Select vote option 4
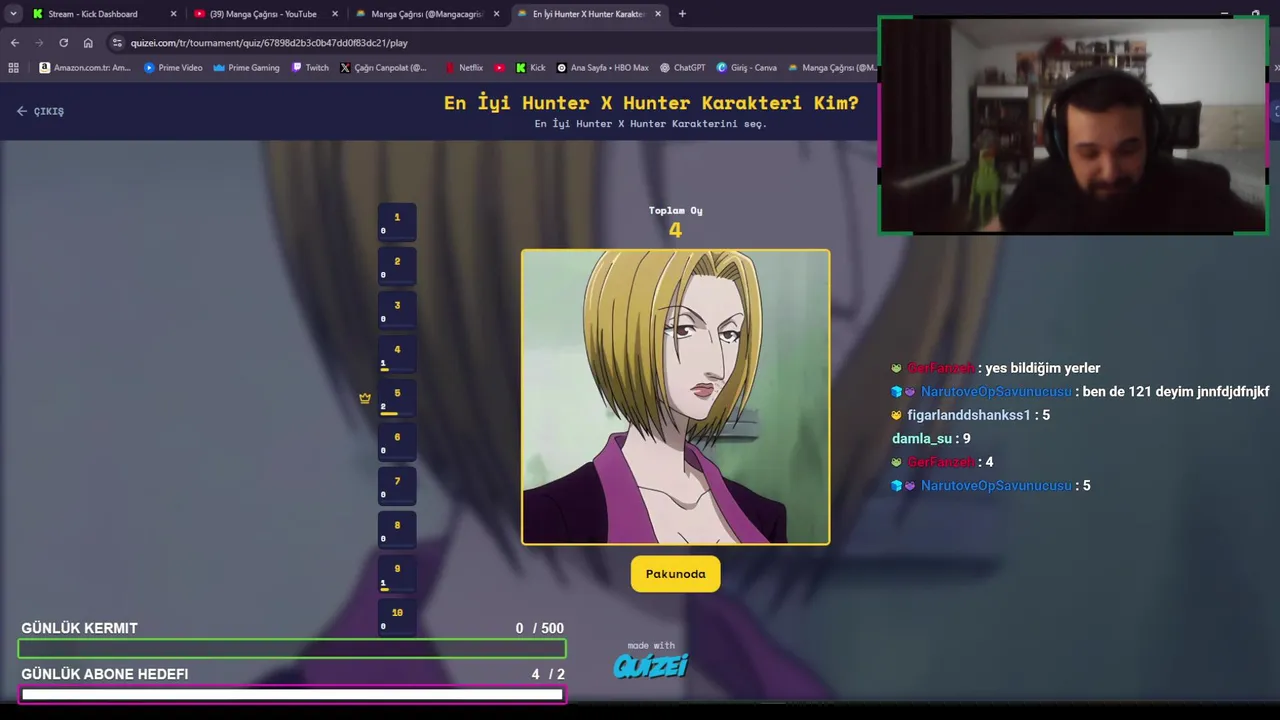The height and width of the screenshot is (720, 1280). [x=397, y=354]
